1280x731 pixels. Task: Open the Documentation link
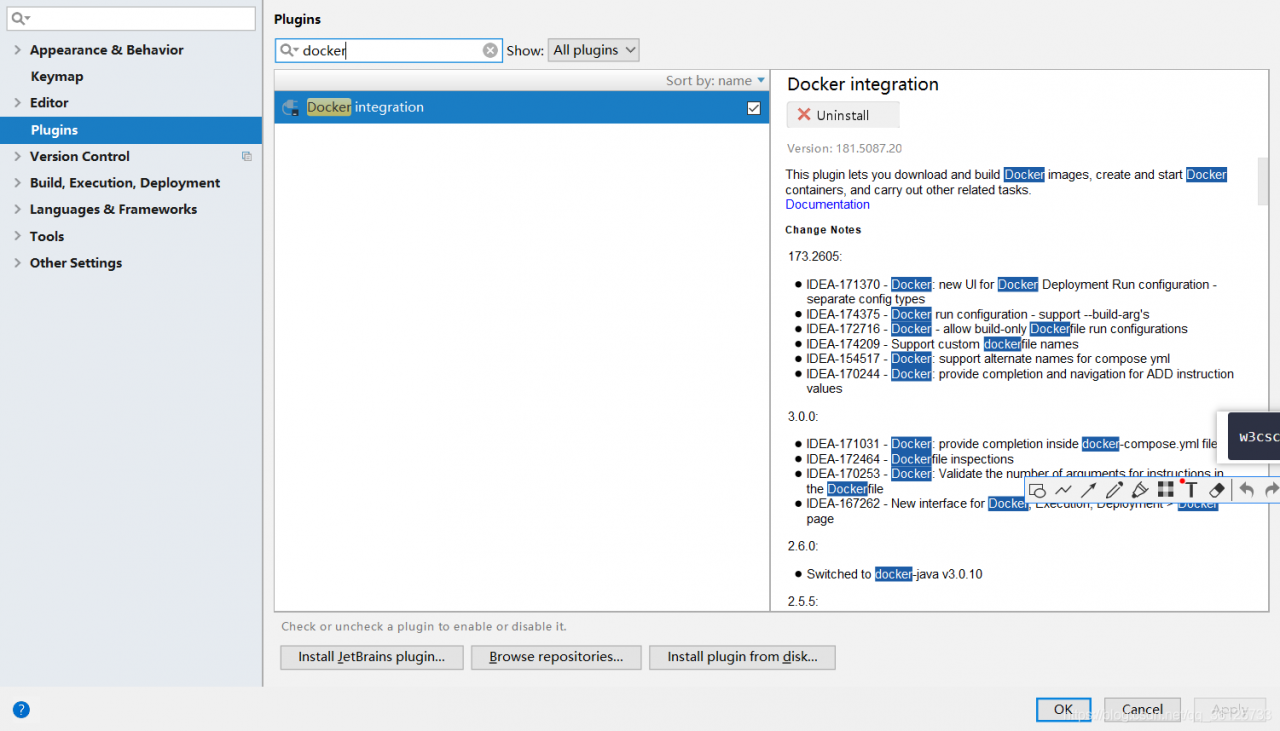point(827,205)
